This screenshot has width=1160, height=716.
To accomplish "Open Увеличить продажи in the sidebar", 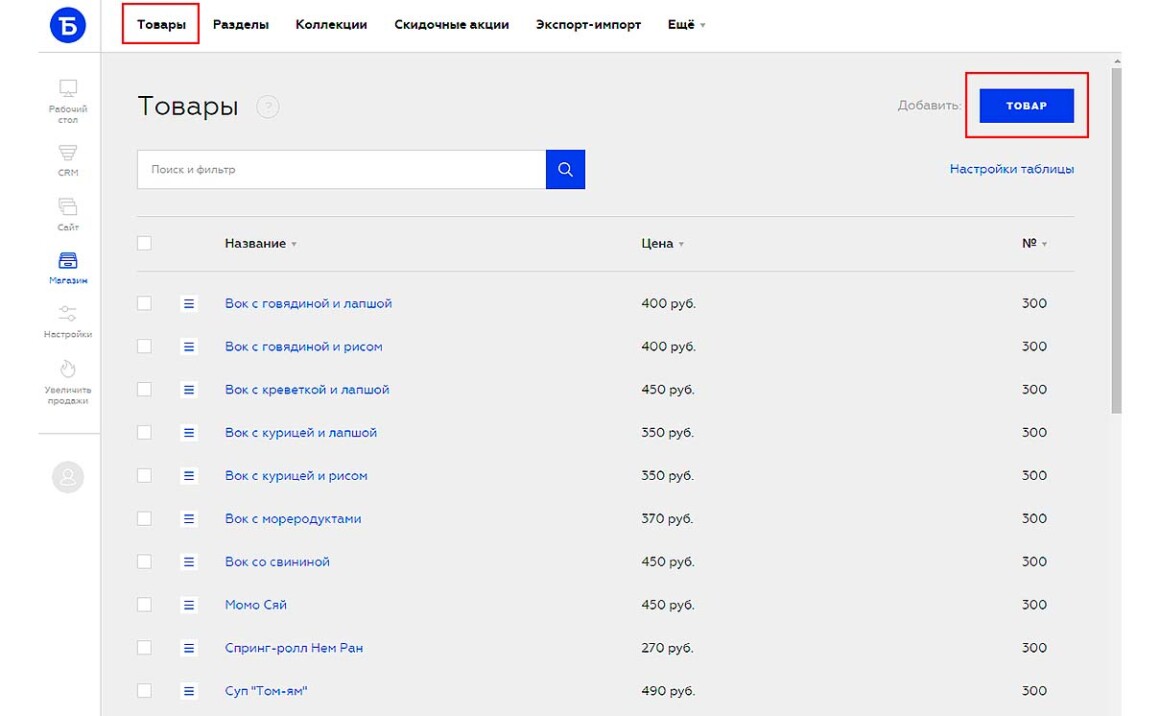I will (x=67, y=382).
